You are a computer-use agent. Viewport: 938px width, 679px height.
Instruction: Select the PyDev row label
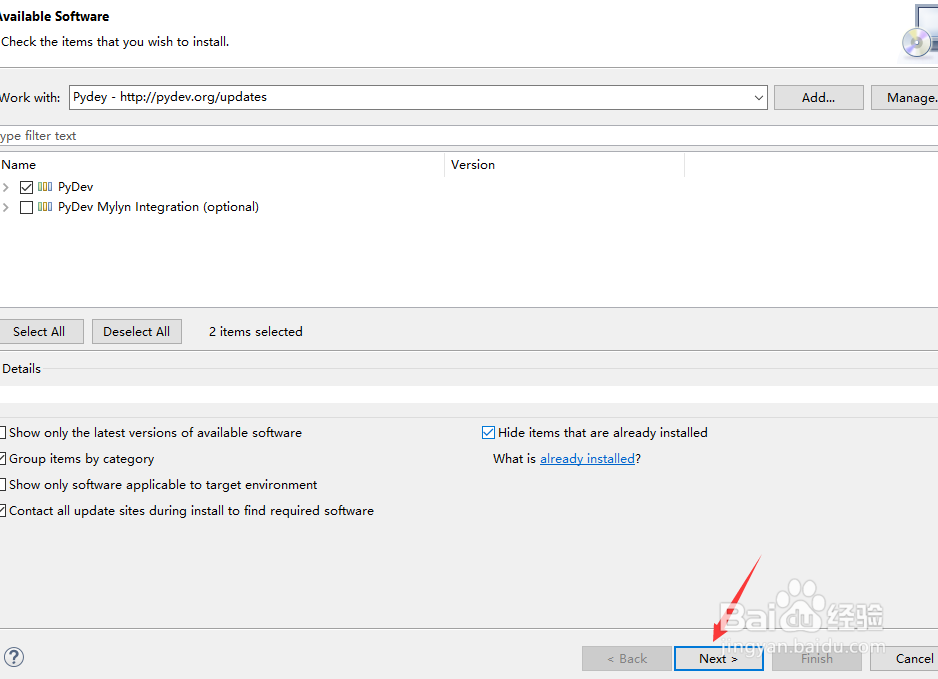[75, 187]
